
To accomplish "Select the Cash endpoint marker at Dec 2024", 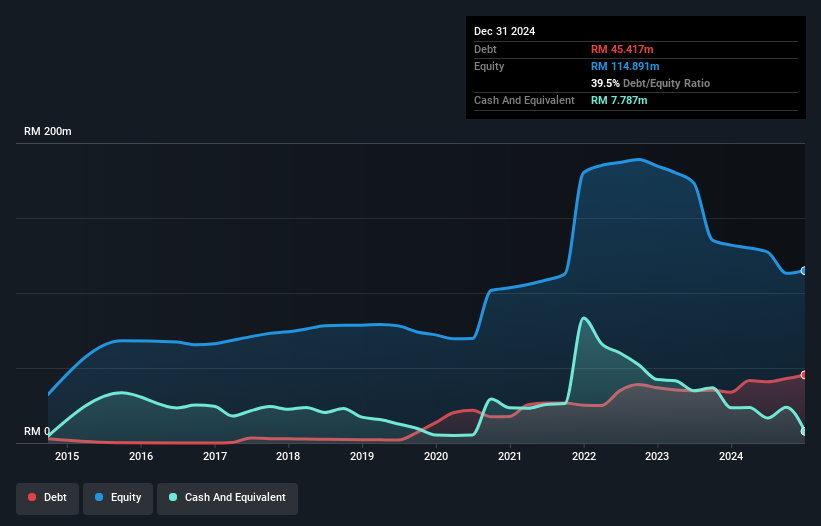I will [x=804, y=431].
